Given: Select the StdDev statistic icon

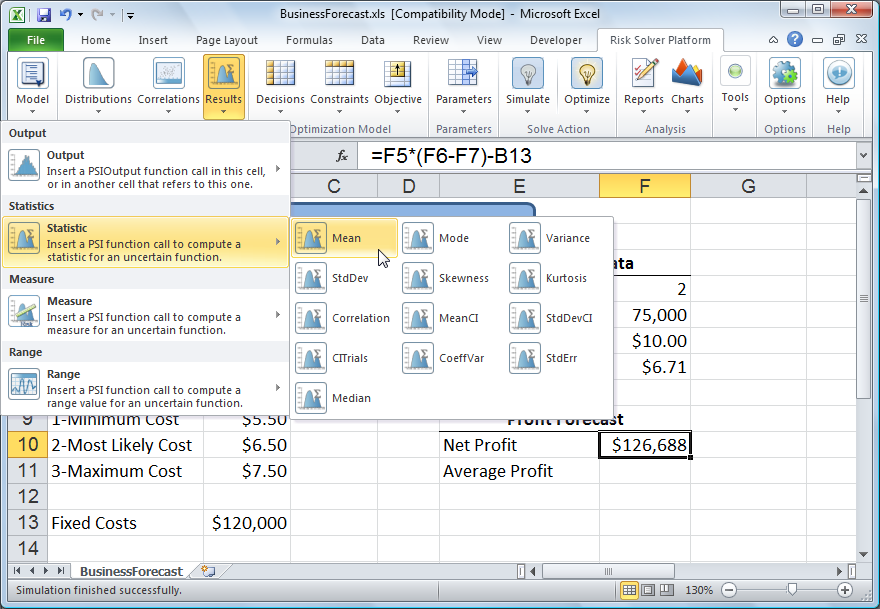Looking at the screenshot, I should coord(312,278).
